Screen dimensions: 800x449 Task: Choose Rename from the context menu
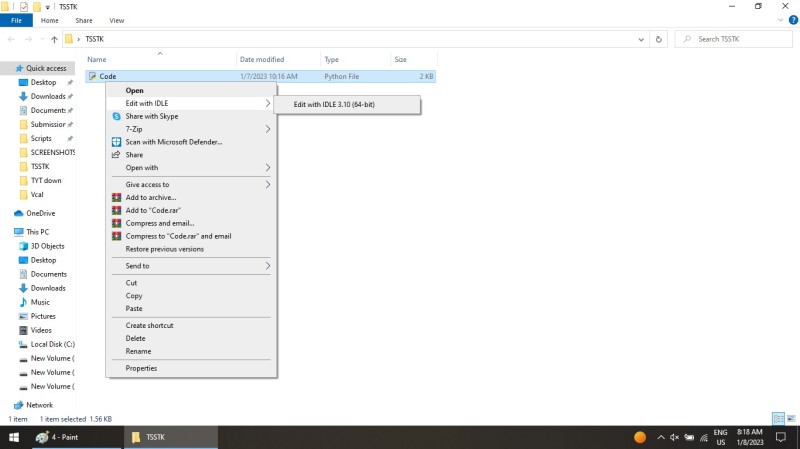pos(191,351)
